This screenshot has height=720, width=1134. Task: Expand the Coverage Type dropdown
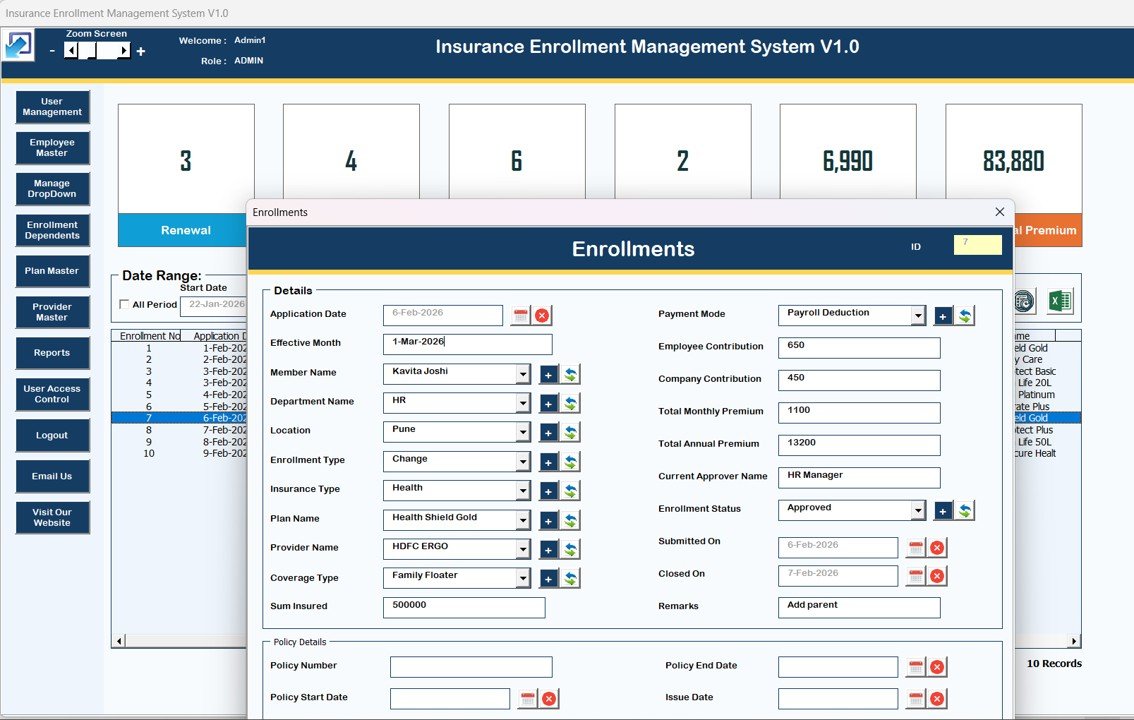(523, 579)
